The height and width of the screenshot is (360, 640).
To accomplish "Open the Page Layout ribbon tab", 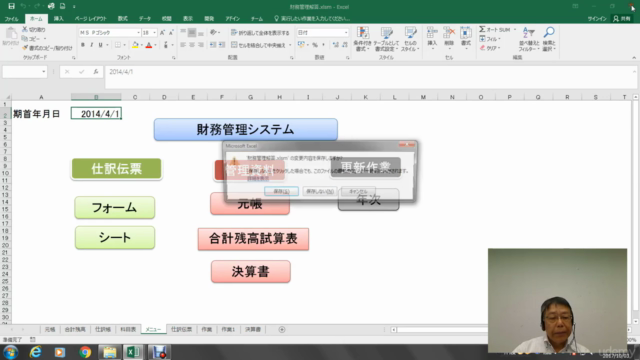I will [x=90, y=19].
